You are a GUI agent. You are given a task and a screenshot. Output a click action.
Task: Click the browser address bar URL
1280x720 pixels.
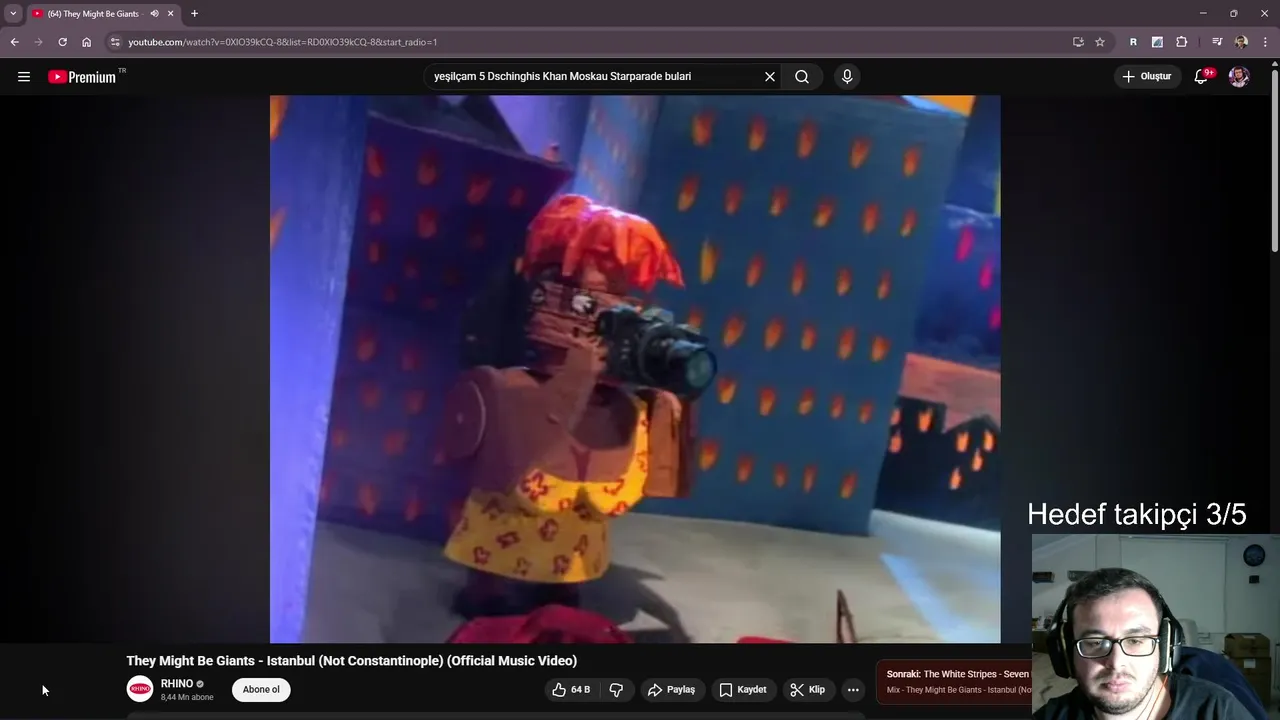click(x=283, y=42)
